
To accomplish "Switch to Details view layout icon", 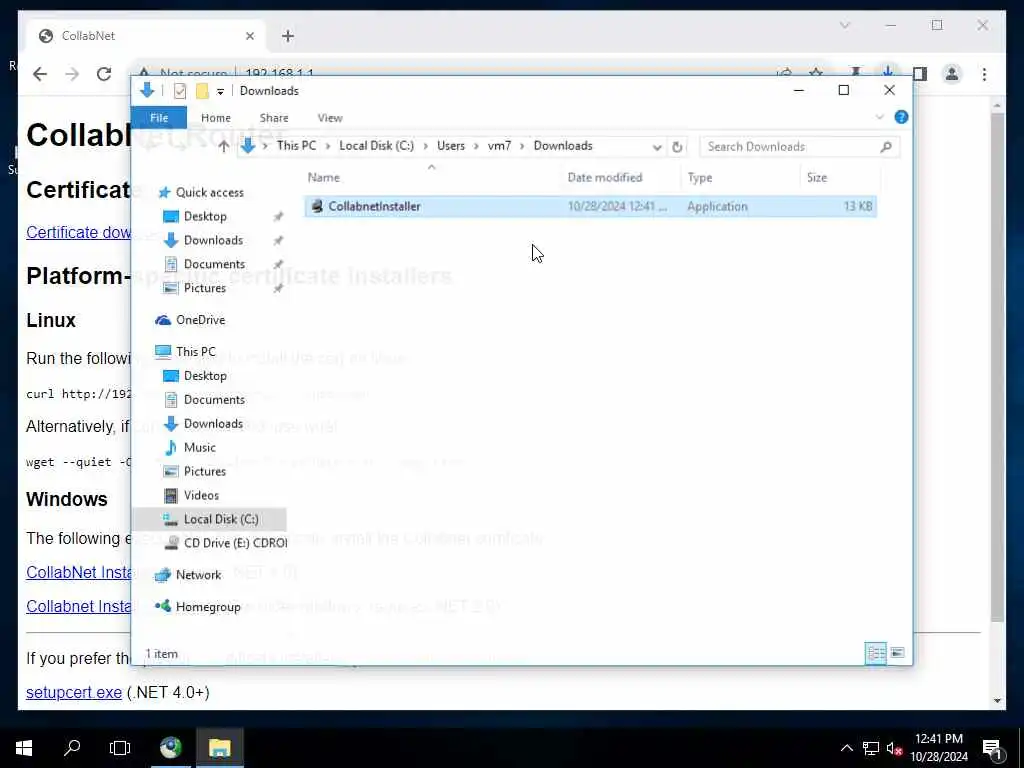I will click(x=876, y=653).
